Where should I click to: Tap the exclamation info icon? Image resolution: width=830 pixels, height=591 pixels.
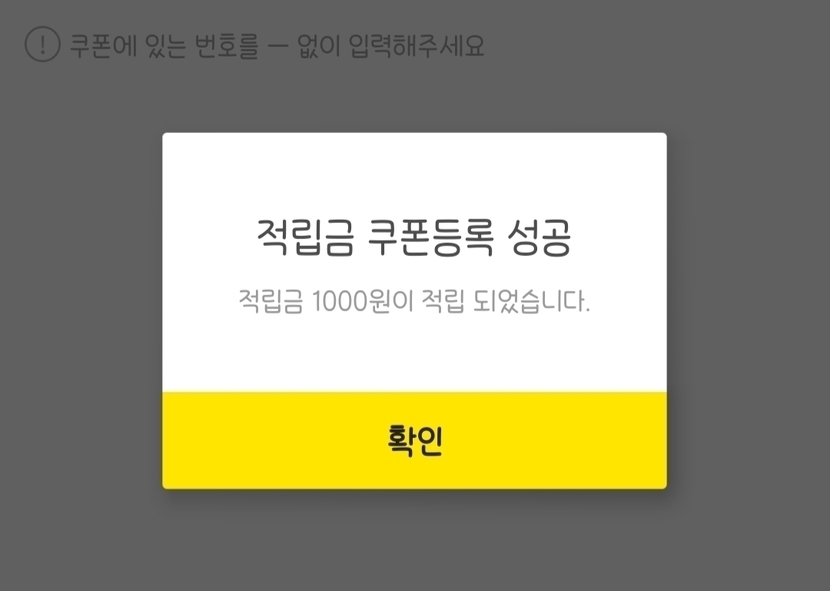point(42,45)
